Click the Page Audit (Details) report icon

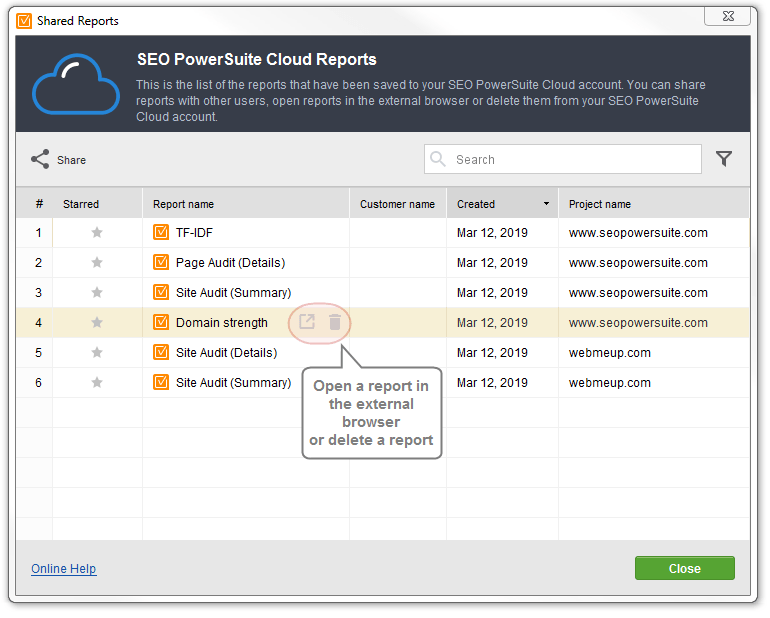[162, 263]
